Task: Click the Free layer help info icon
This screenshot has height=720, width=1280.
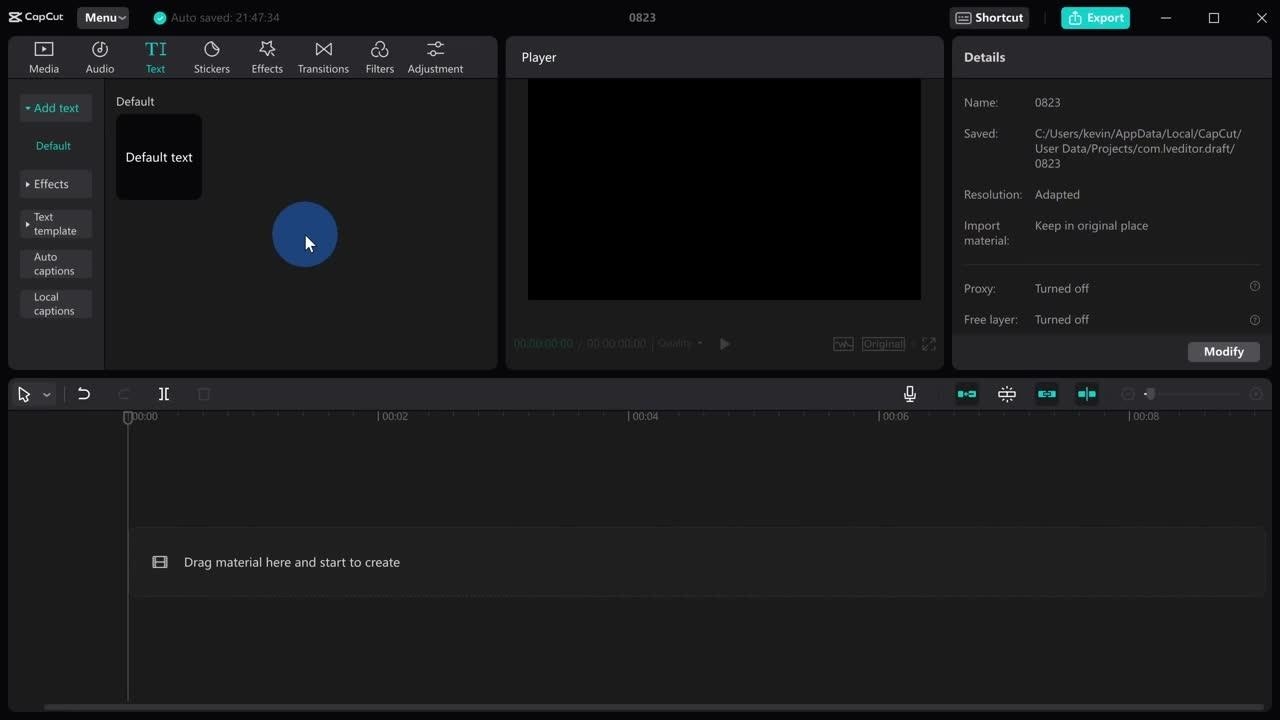Action: [1255, 320]
